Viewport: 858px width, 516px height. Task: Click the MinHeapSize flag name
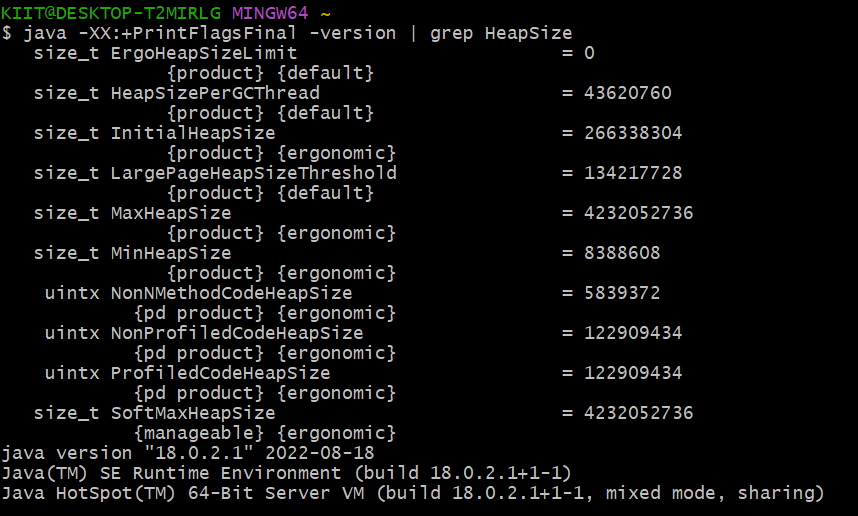(170, 253)
